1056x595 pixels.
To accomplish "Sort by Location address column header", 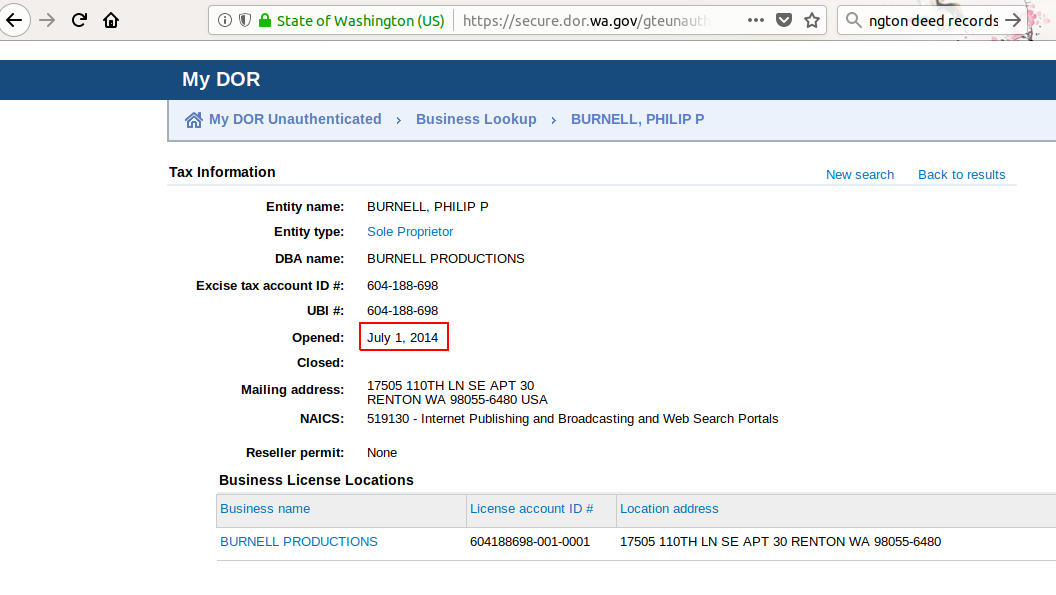I will click(669, 509).
